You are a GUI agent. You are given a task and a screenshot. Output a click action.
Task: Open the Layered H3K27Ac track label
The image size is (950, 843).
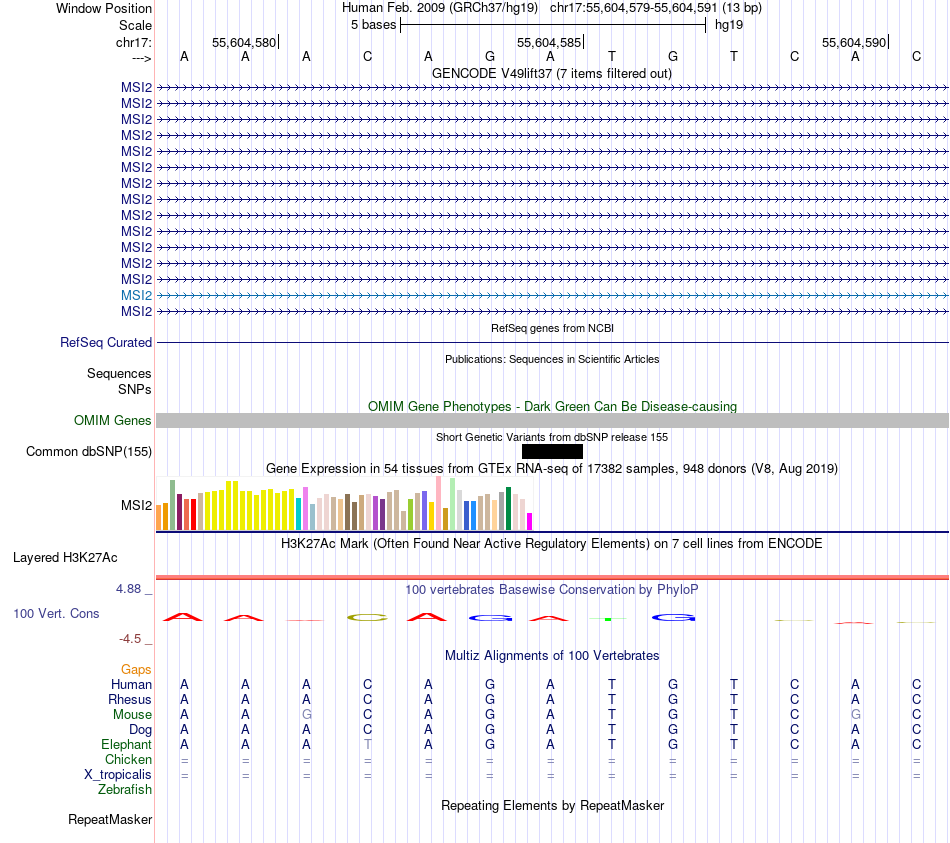pyautogui.click(x=65, y=558)
